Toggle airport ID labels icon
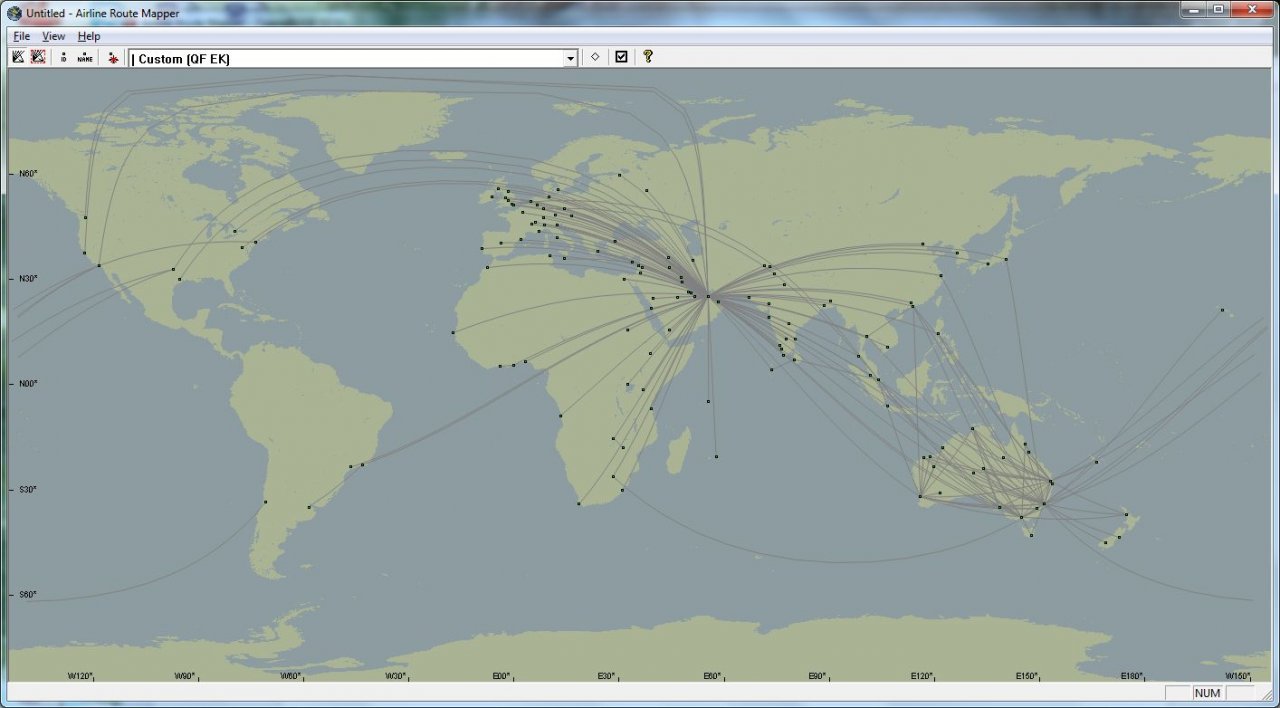The image size is (1280, 708). (64, 58)
